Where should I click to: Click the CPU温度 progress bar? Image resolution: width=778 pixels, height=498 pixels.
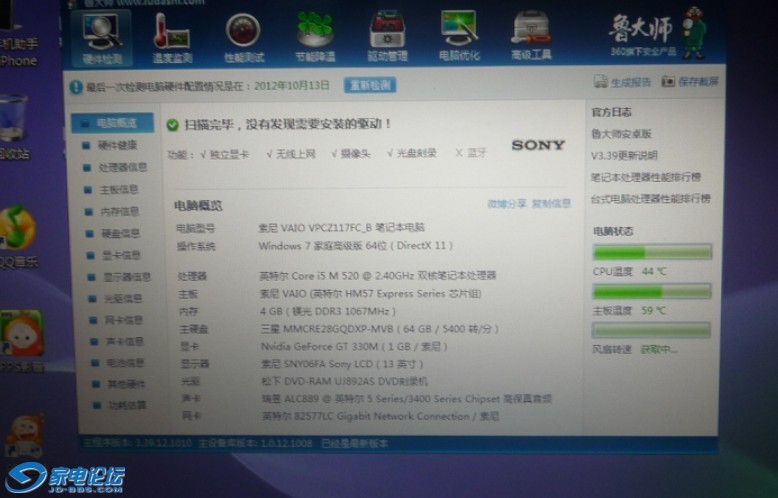point(652,252)
